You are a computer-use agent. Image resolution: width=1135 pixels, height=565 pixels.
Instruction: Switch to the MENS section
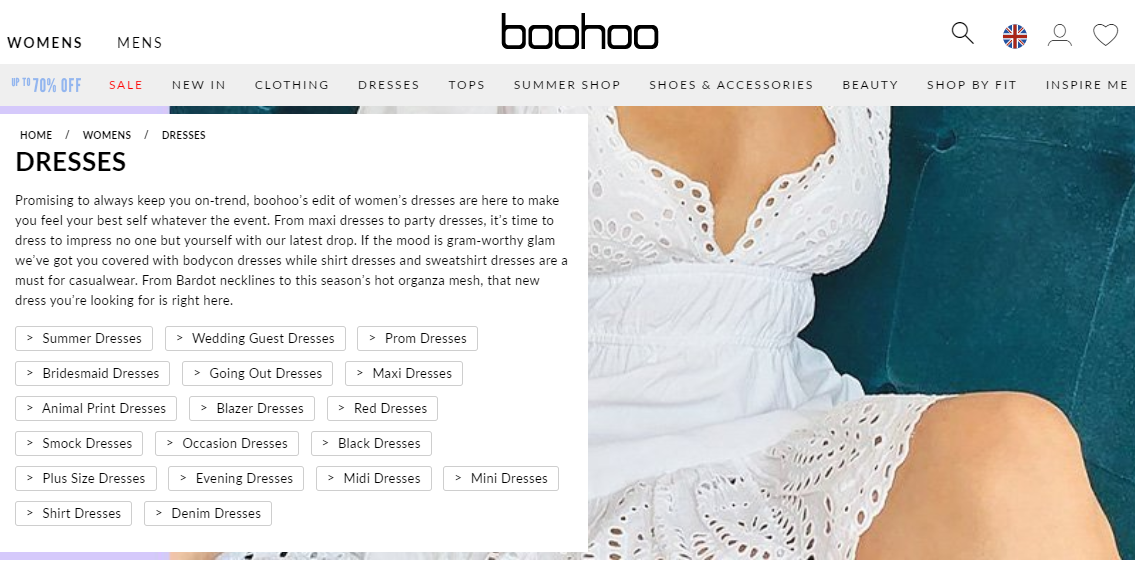pos(140,43)
